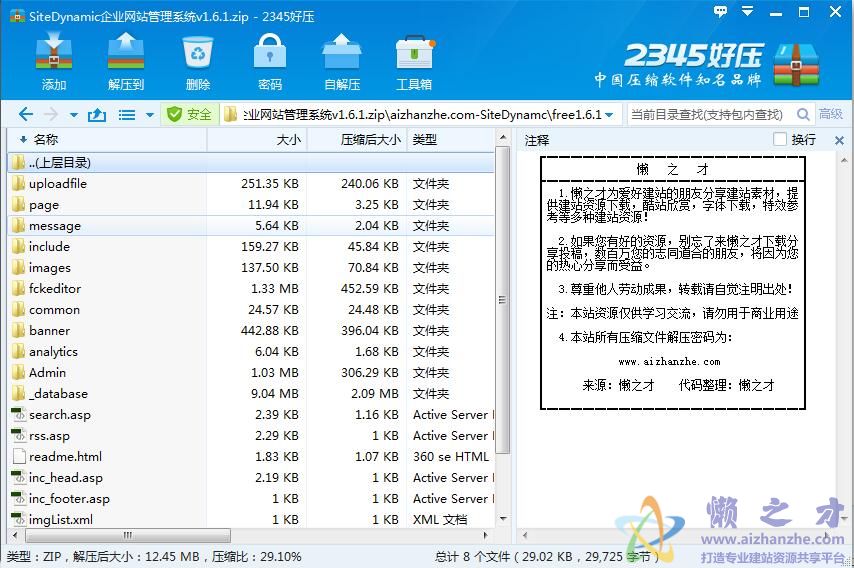Close the 注释 comment panel
Screen dimensions: 854x568
(x=839, y=141)
